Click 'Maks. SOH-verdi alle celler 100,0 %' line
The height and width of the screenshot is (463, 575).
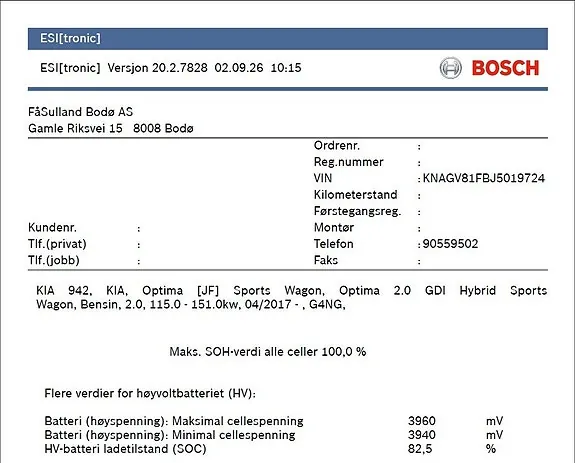point(268,352)
